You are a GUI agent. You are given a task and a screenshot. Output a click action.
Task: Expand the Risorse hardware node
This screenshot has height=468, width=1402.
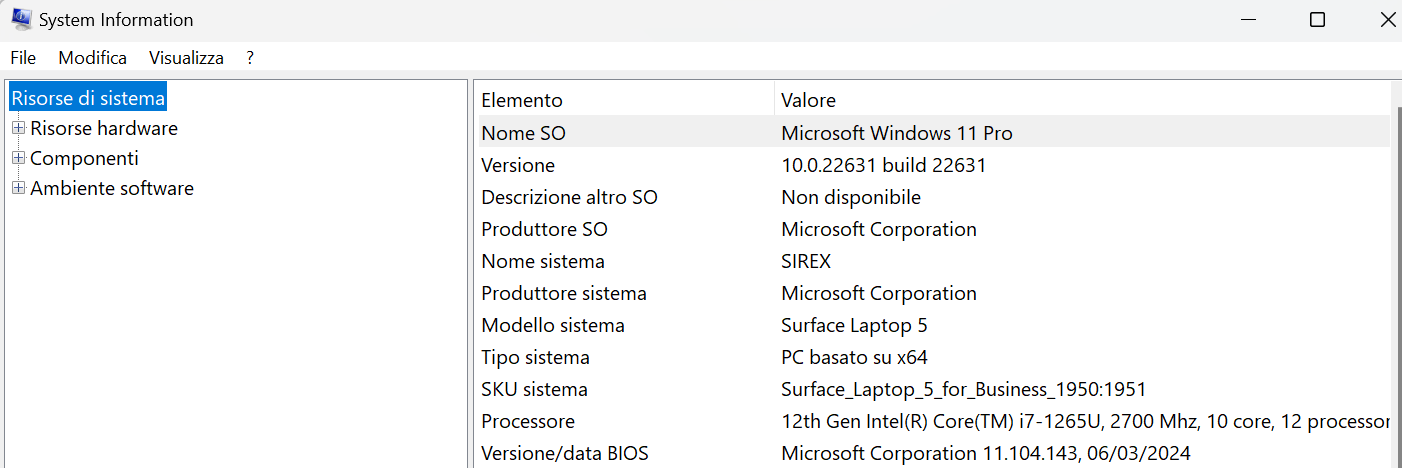[19, 128]
